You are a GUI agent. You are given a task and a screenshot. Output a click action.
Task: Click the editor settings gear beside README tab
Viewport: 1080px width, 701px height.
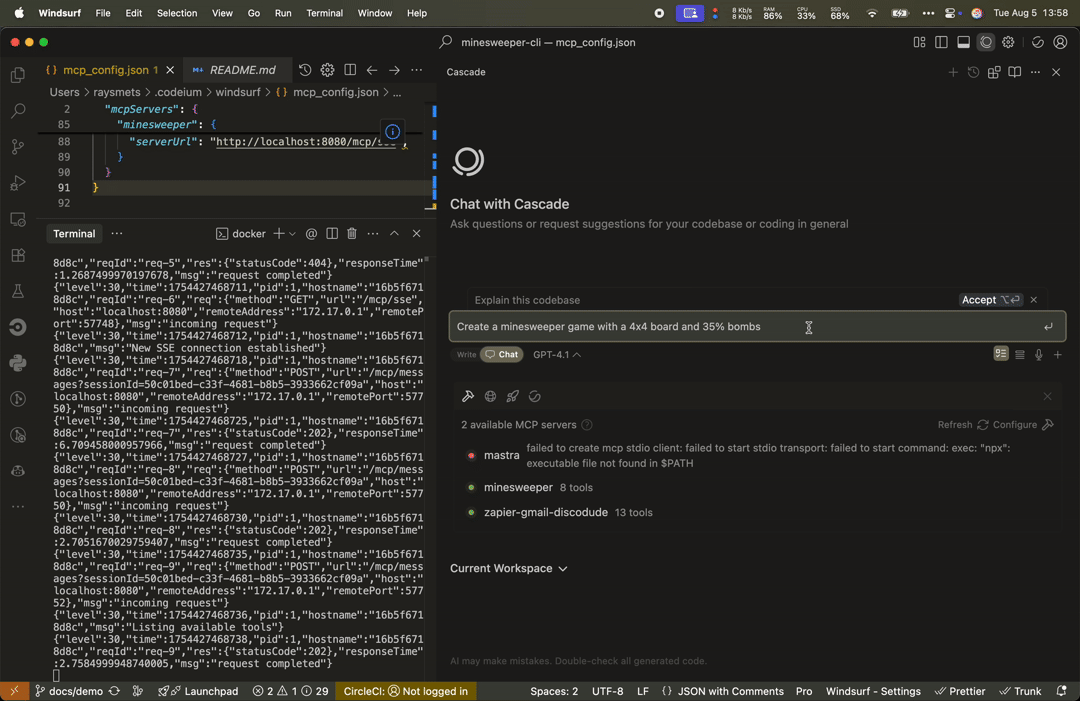[x=327, y=70]
